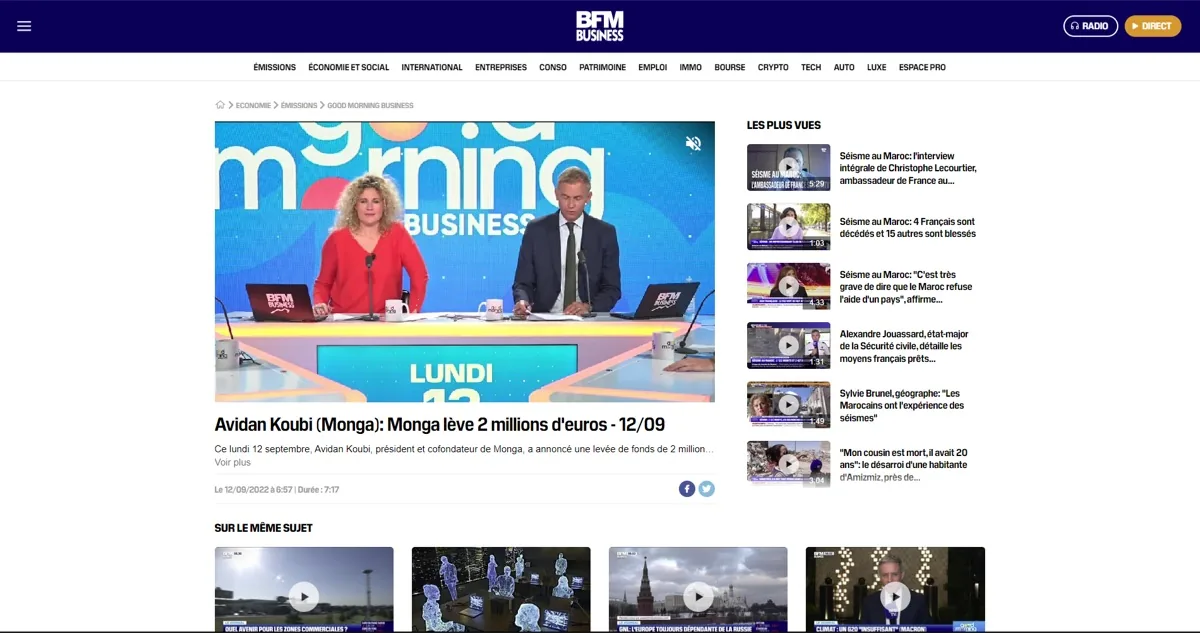Open 'Séisme au Maroc: l'interview intégrale' headline

click(x=908, y=168)
